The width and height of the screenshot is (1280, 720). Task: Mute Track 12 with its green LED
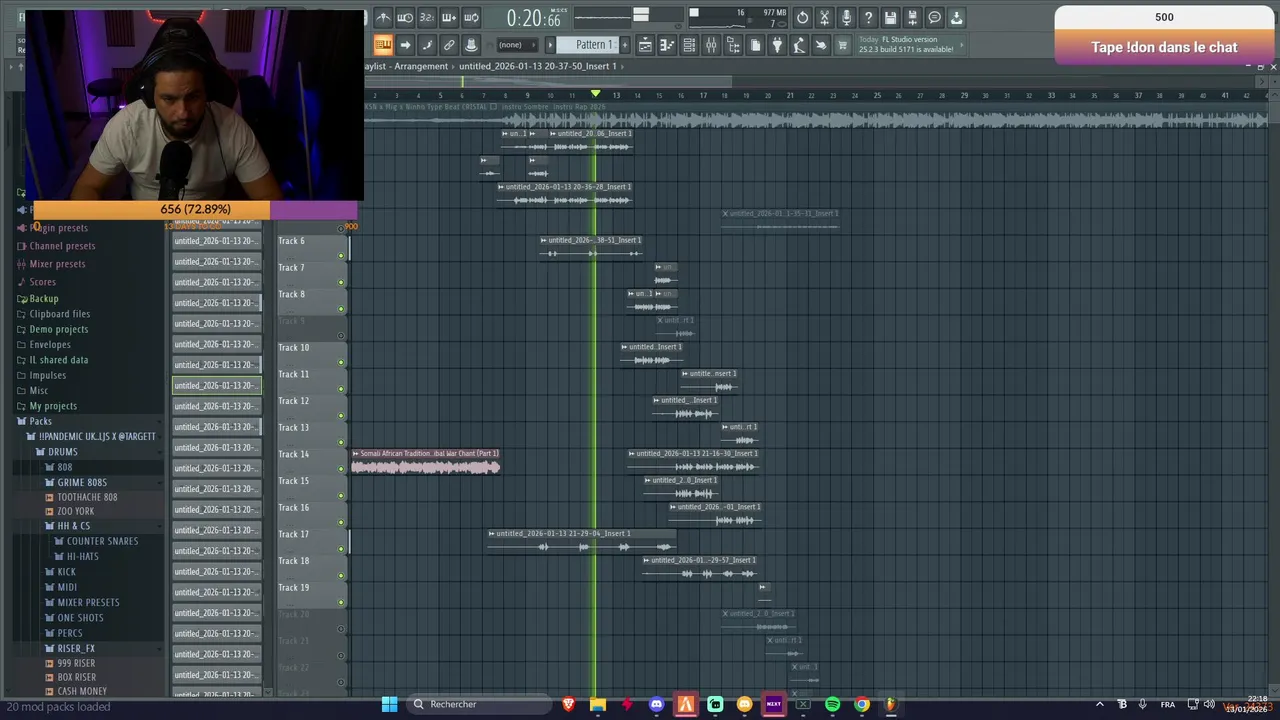point(341,415)
